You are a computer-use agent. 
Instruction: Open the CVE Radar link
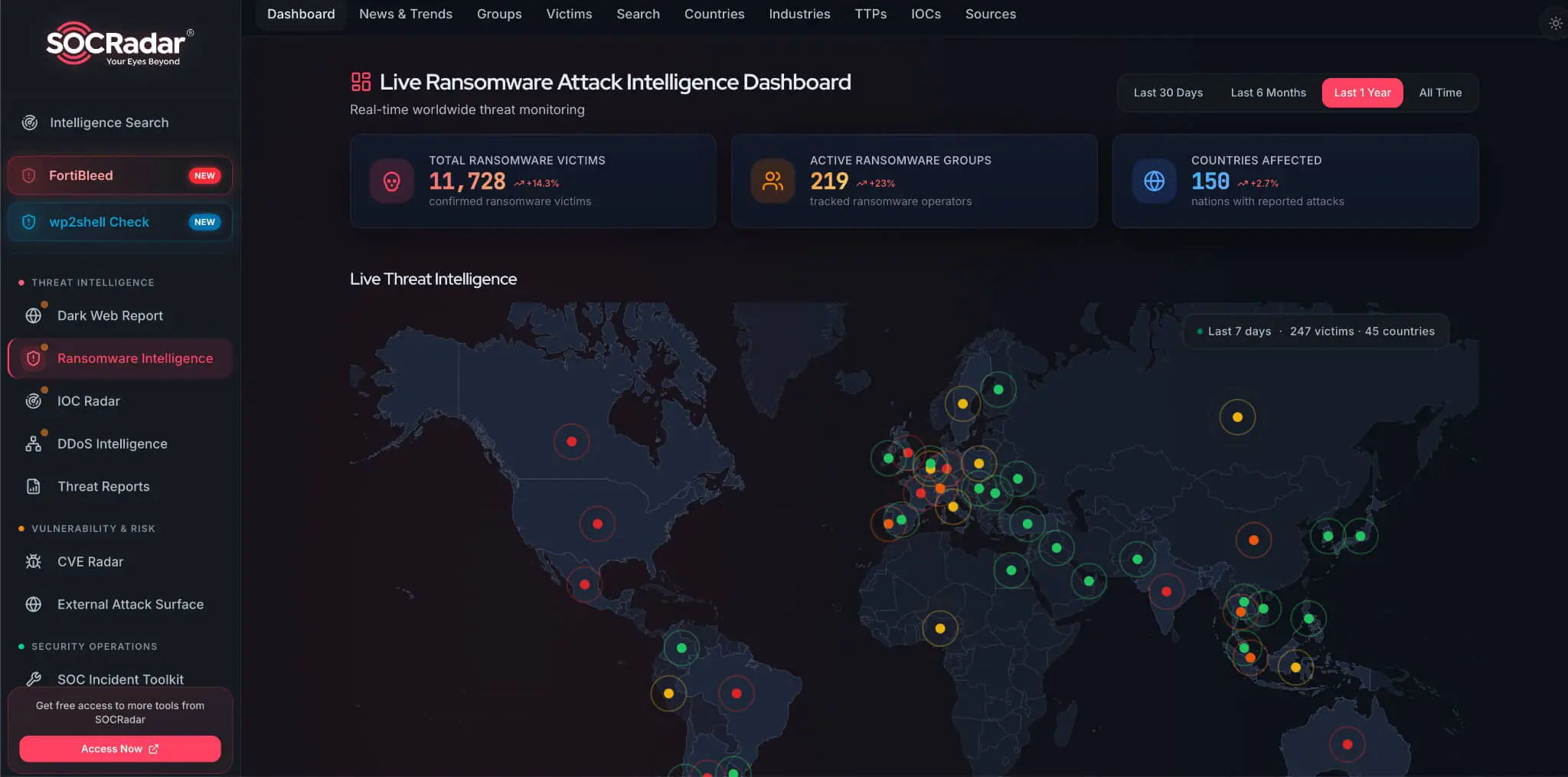(120, 562)
